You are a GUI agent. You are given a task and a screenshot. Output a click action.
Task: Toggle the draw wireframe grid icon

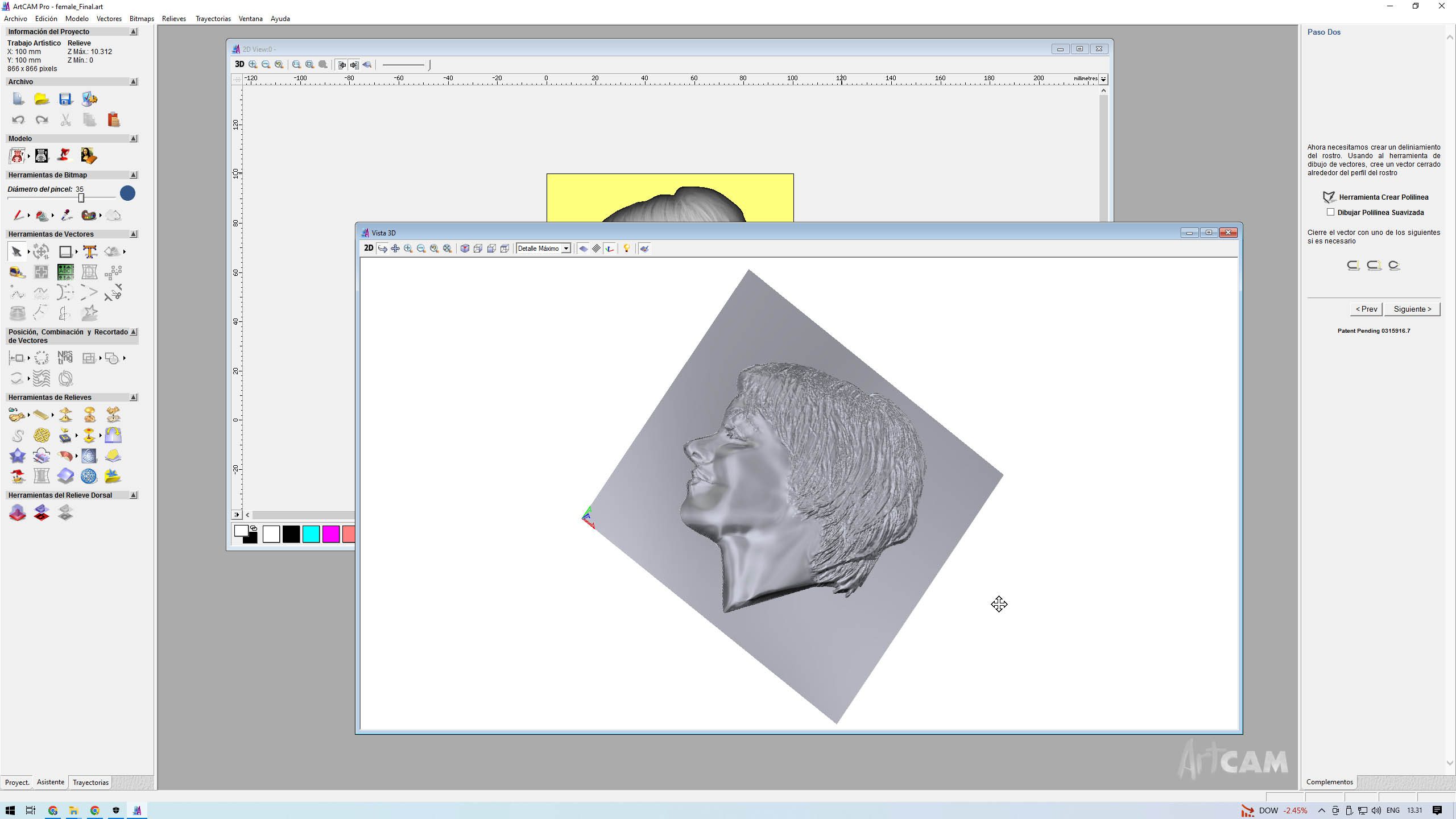(596, 249)
